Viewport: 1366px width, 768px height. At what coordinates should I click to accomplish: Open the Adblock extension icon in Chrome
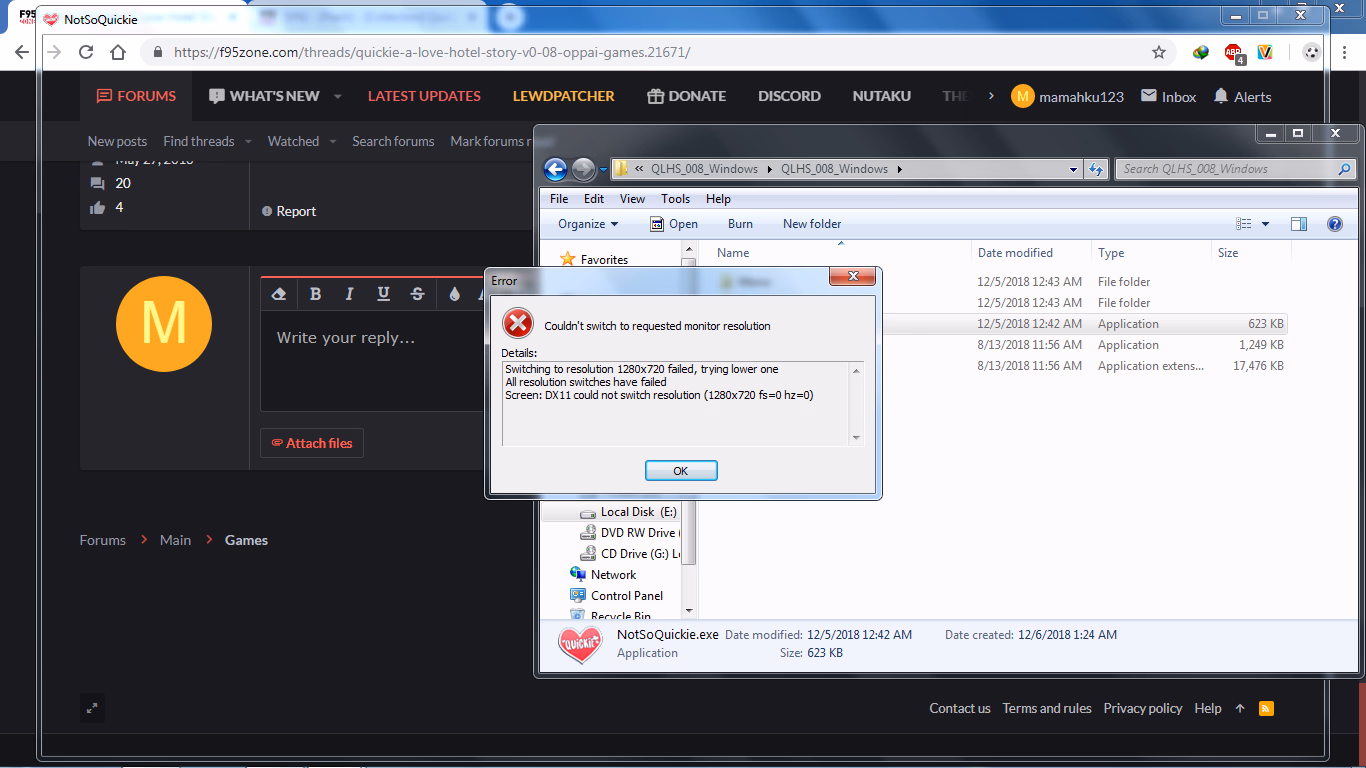coord(1234,53)
